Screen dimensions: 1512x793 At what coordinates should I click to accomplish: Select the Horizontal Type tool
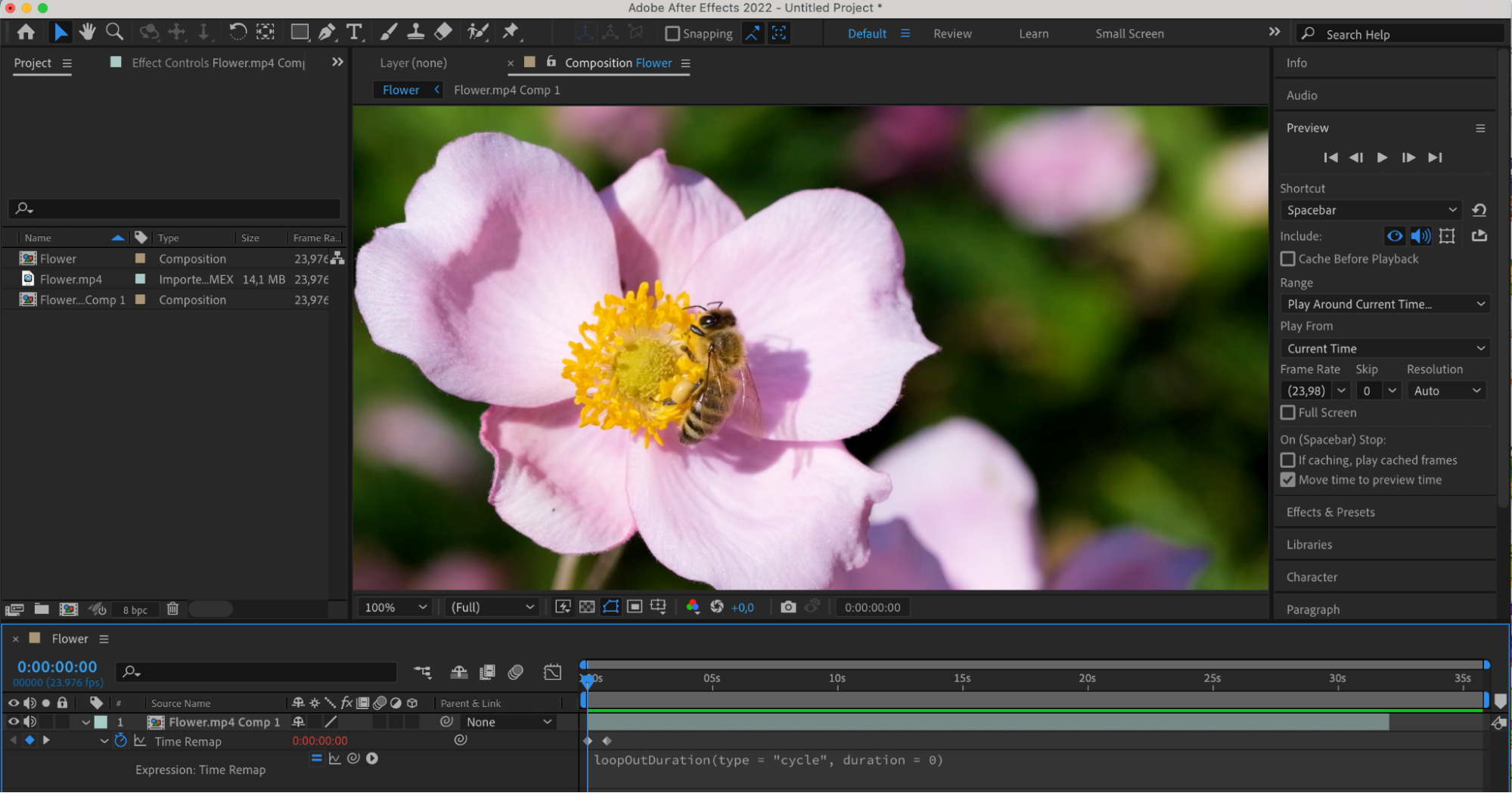pyautogui.click(x=354, y=32)
